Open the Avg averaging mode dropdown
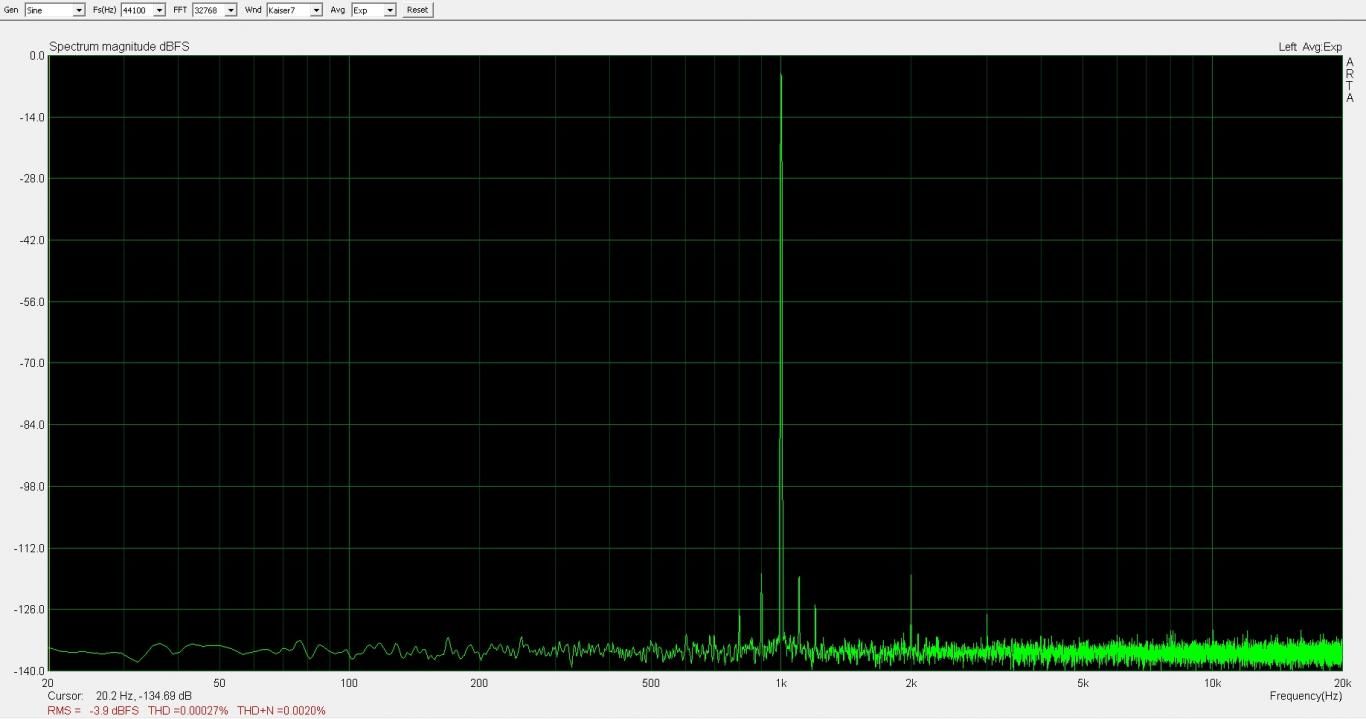Screen dimensions: 1366x719 [x=373, y=9]
